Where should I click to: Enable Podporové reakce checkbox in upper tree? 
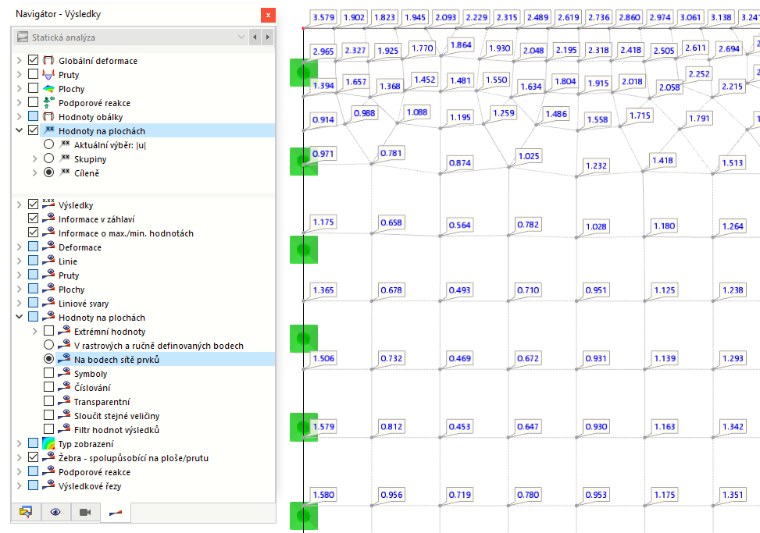[x=33, y=102]
